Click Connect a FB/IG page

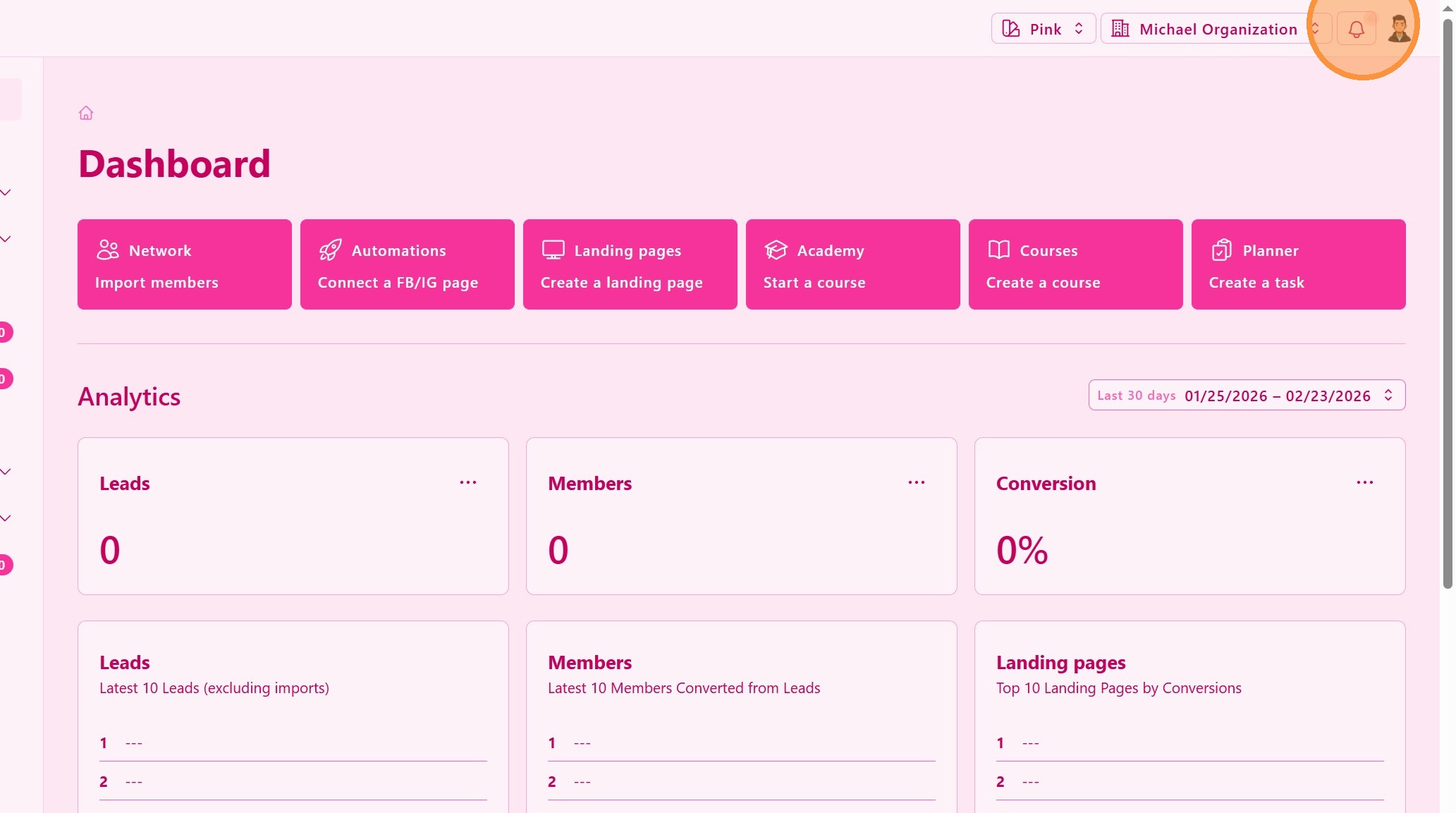pos(398,283)
